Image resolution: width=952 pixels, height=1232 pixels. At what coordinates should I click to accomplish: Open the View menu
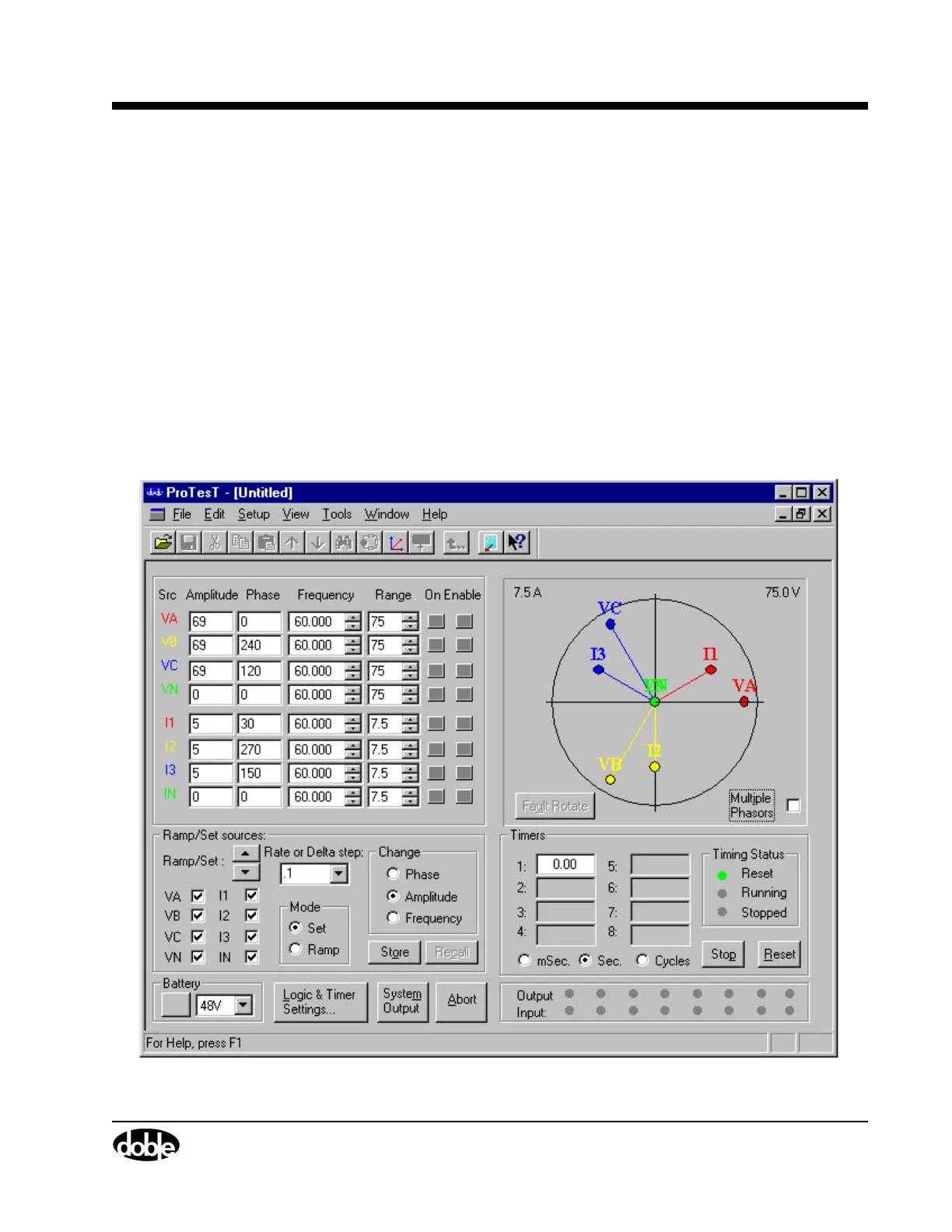296,514
